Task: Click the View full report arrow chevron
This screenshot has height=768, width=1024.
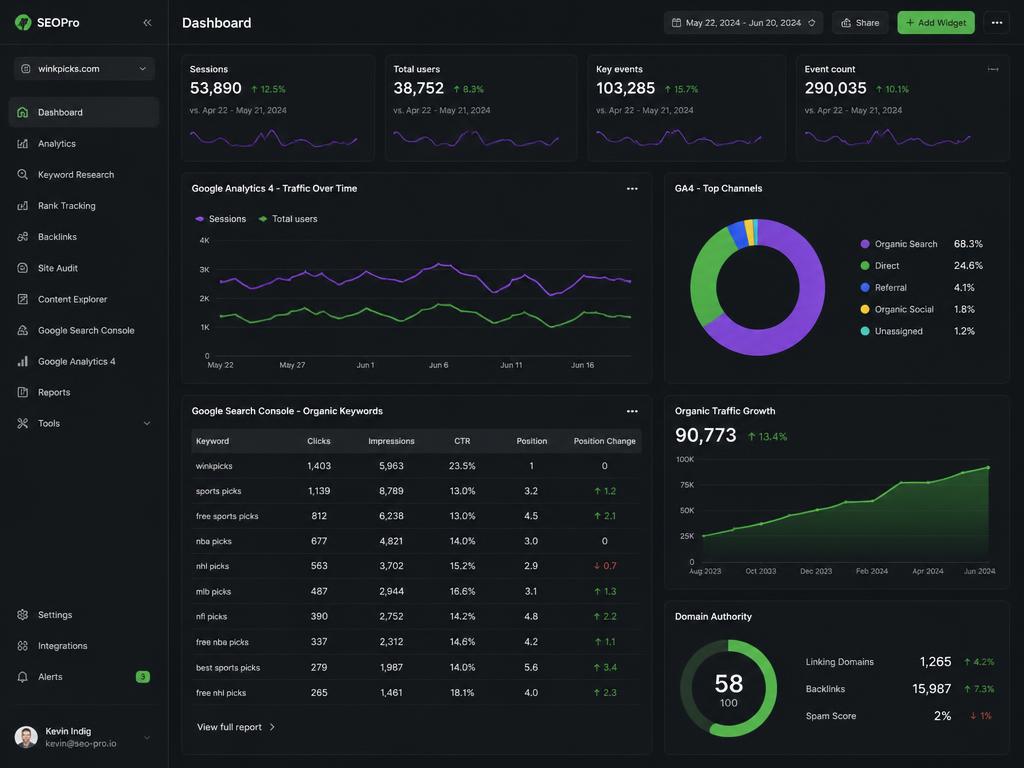Action: pos(272,727)
